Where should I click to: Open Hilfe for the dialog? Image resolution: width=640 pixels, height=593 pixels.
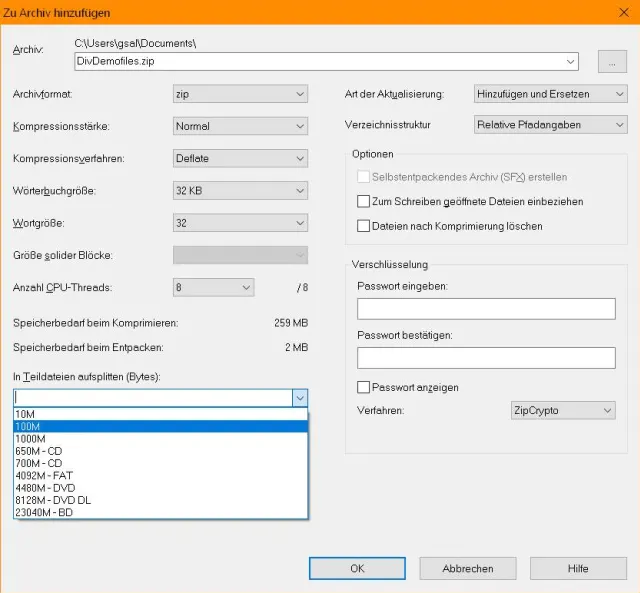(x=577, y=568)
